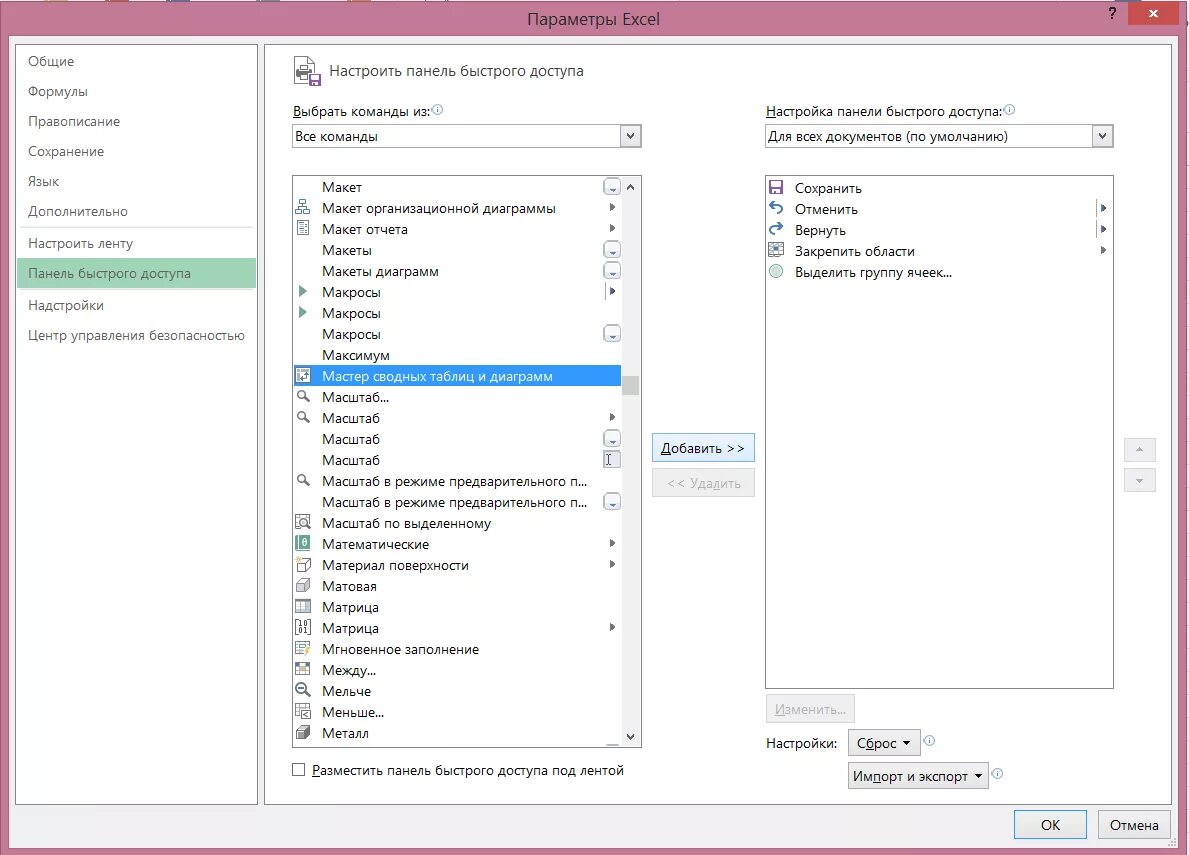Viewport: 1189px width, 855px height.
Task: Open the 'Сохранение' category
Action: pos(136,152)
